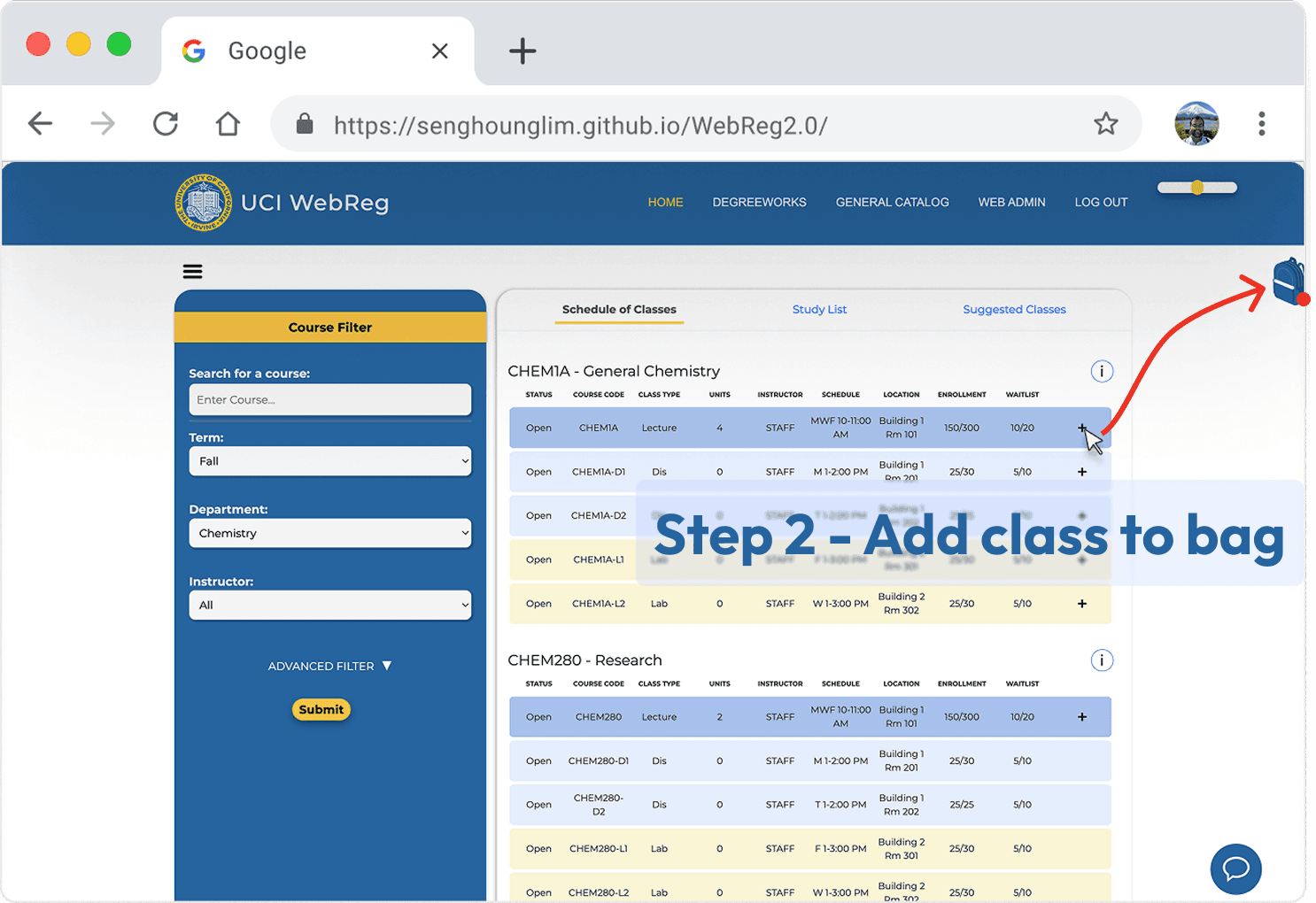The width and height of the screenshot is (1316, 903).
Task: Add CHEM1A-L2 lab to bag
Action: click(1082, 604)
